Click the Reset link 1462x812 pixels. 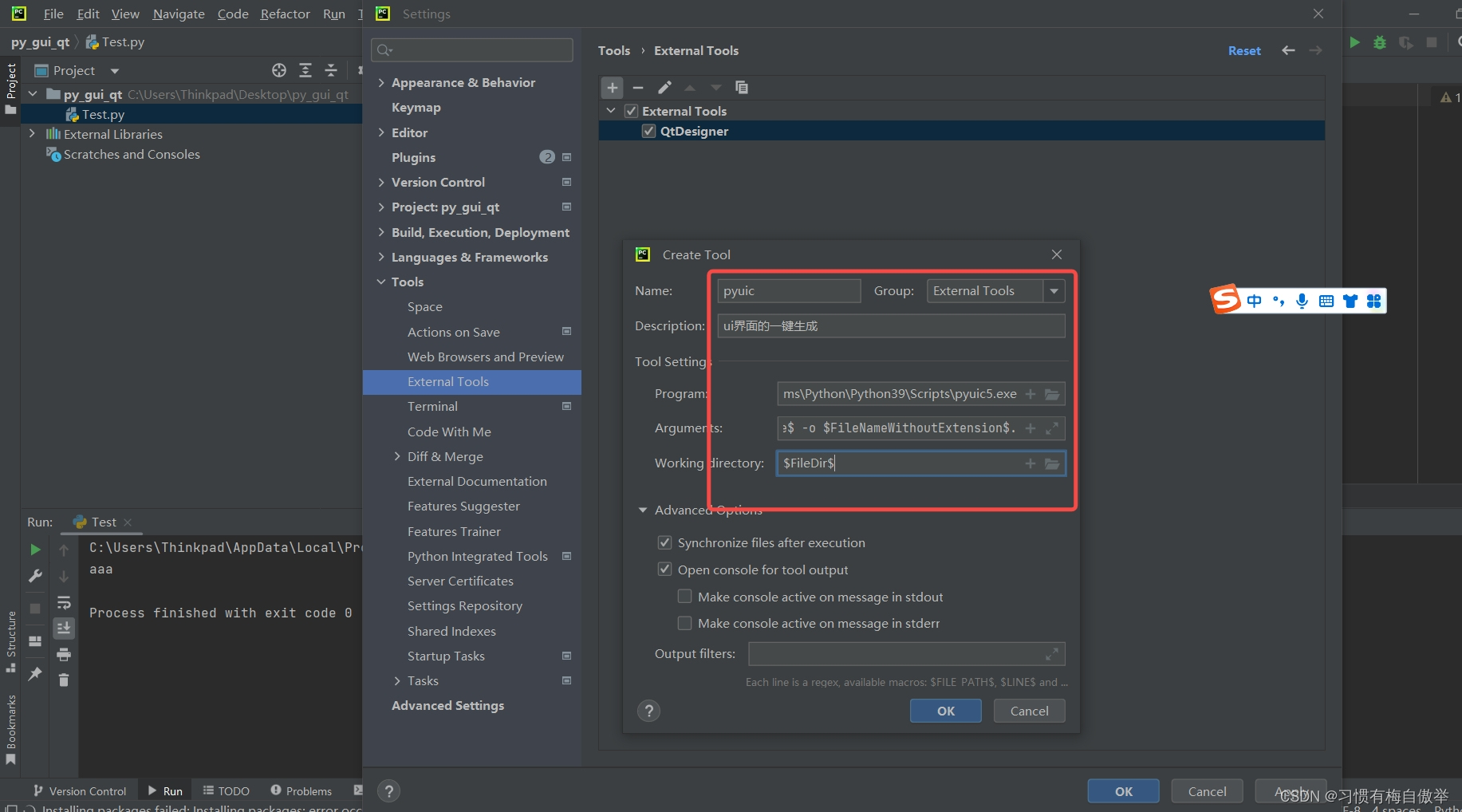pyautogui.click(x=1244, y=50)
